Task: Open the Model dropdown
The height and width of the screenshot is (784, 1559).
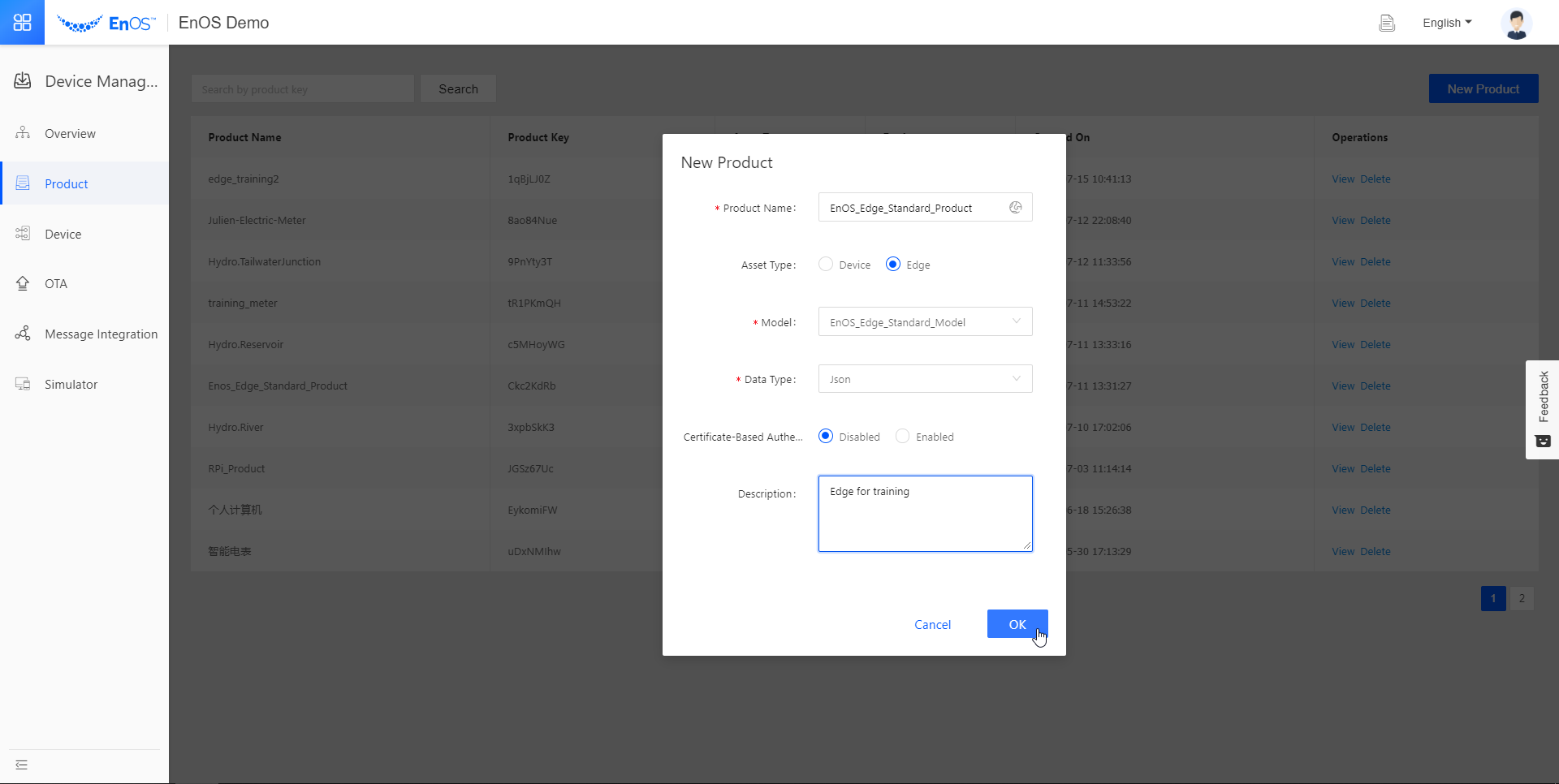Action: tap(925, 321)
